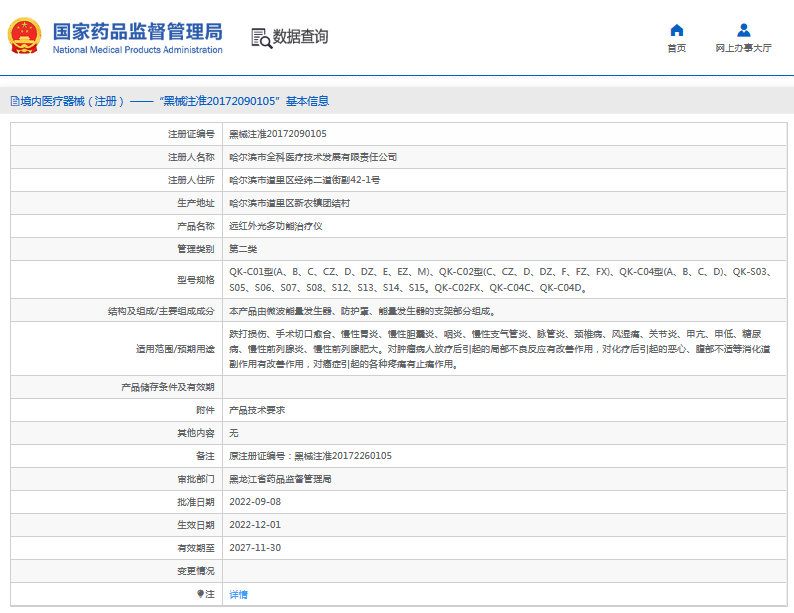This screenshot has height=613, width=794.
Task: Click 型号规格 row label
Action: coord(196,279)
